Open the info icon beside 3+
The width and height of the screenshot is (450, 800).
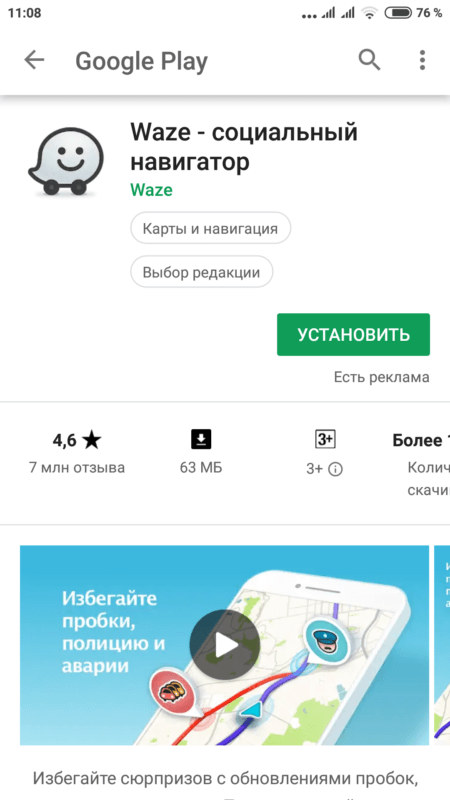(x=335, y=470)
